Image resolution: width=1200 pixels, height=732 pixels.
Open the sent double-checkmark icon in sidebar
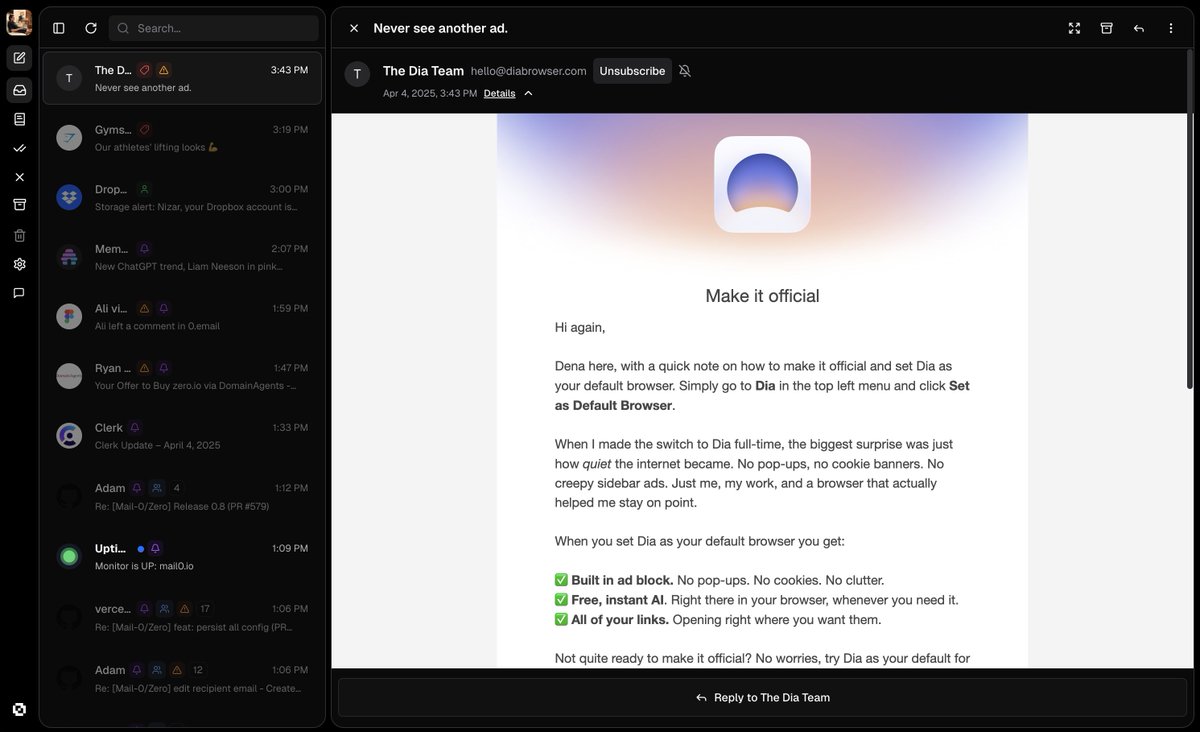19,148
